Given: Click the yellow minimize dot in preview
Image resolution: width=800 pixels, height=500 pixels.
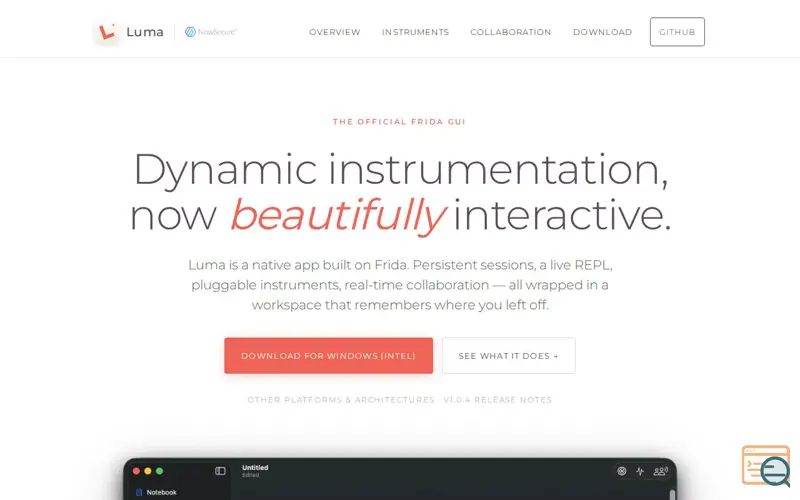Looking at the screenshot, I should tap(148, 471).
